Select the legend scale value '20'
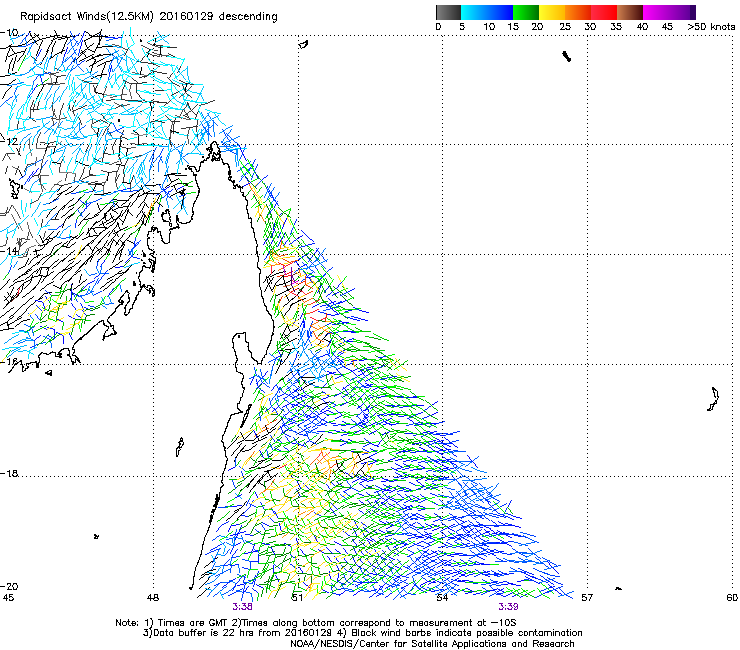Screen dimensions: 740x650 click(x=537, y=27)
